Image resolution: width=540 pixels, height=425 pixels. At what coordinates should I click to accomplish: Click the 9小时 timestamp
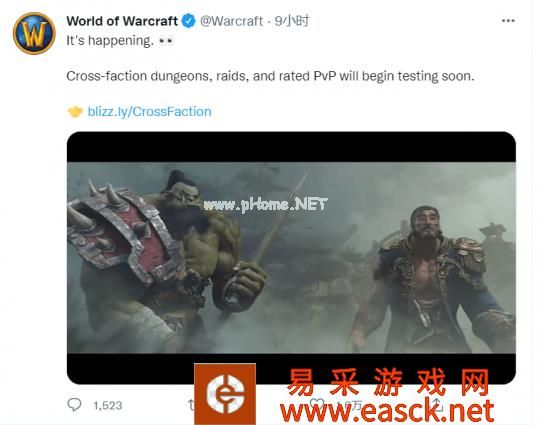tap(292, 21)
